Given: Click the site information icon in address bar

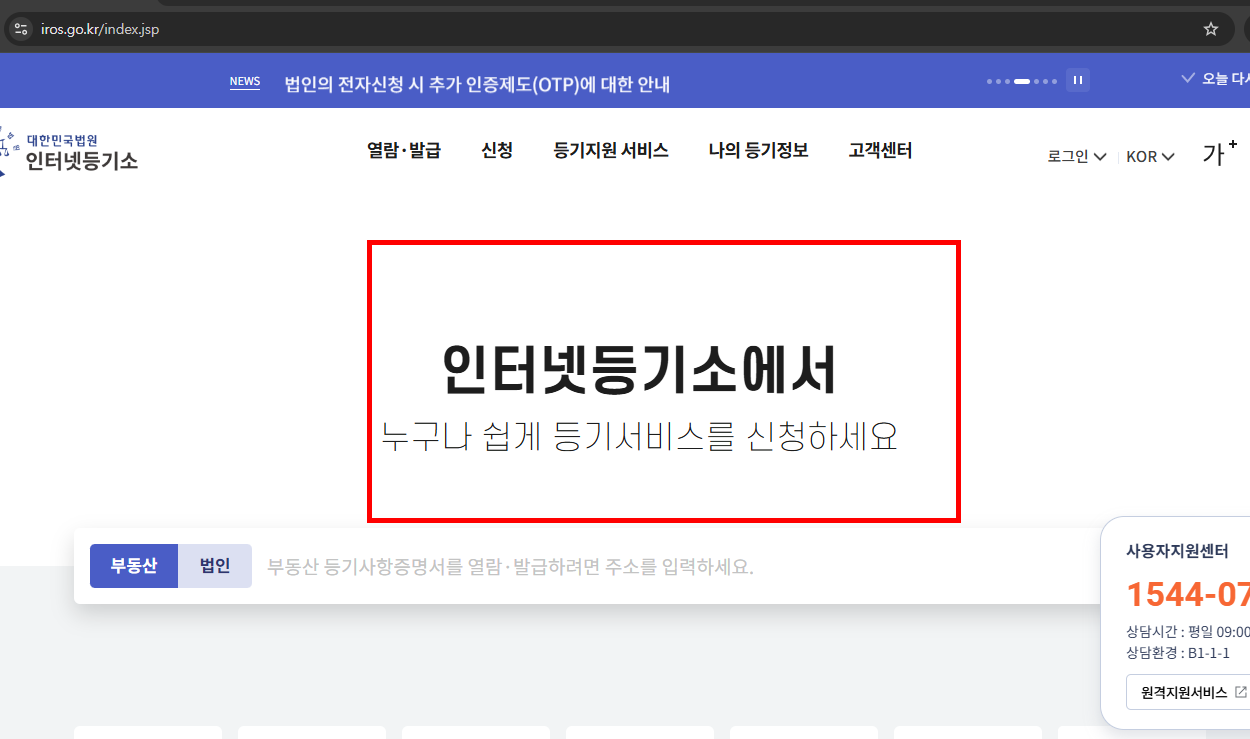Looking at the screenshot, I should [20, 29].
